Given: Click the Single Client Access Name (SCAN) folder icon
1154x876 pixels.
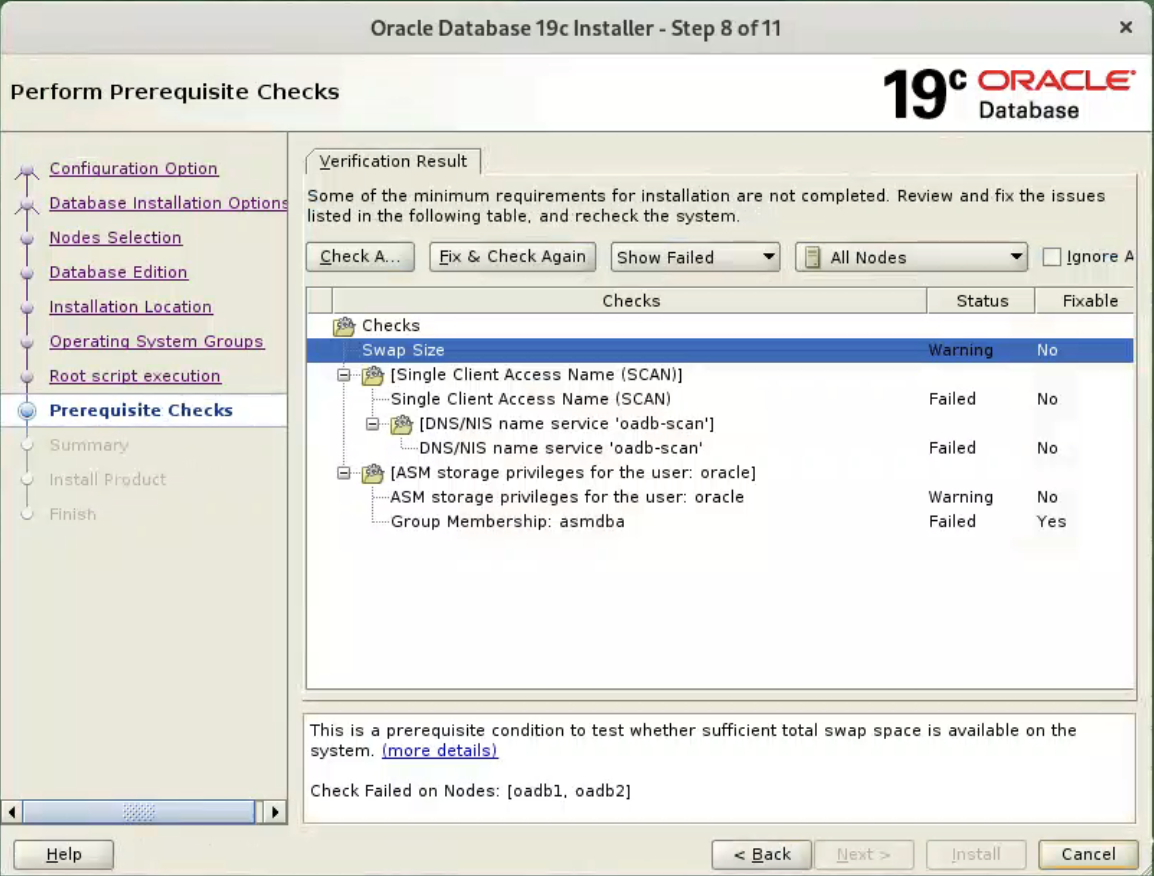Looking at the screenshot, I should click(372, 375).
